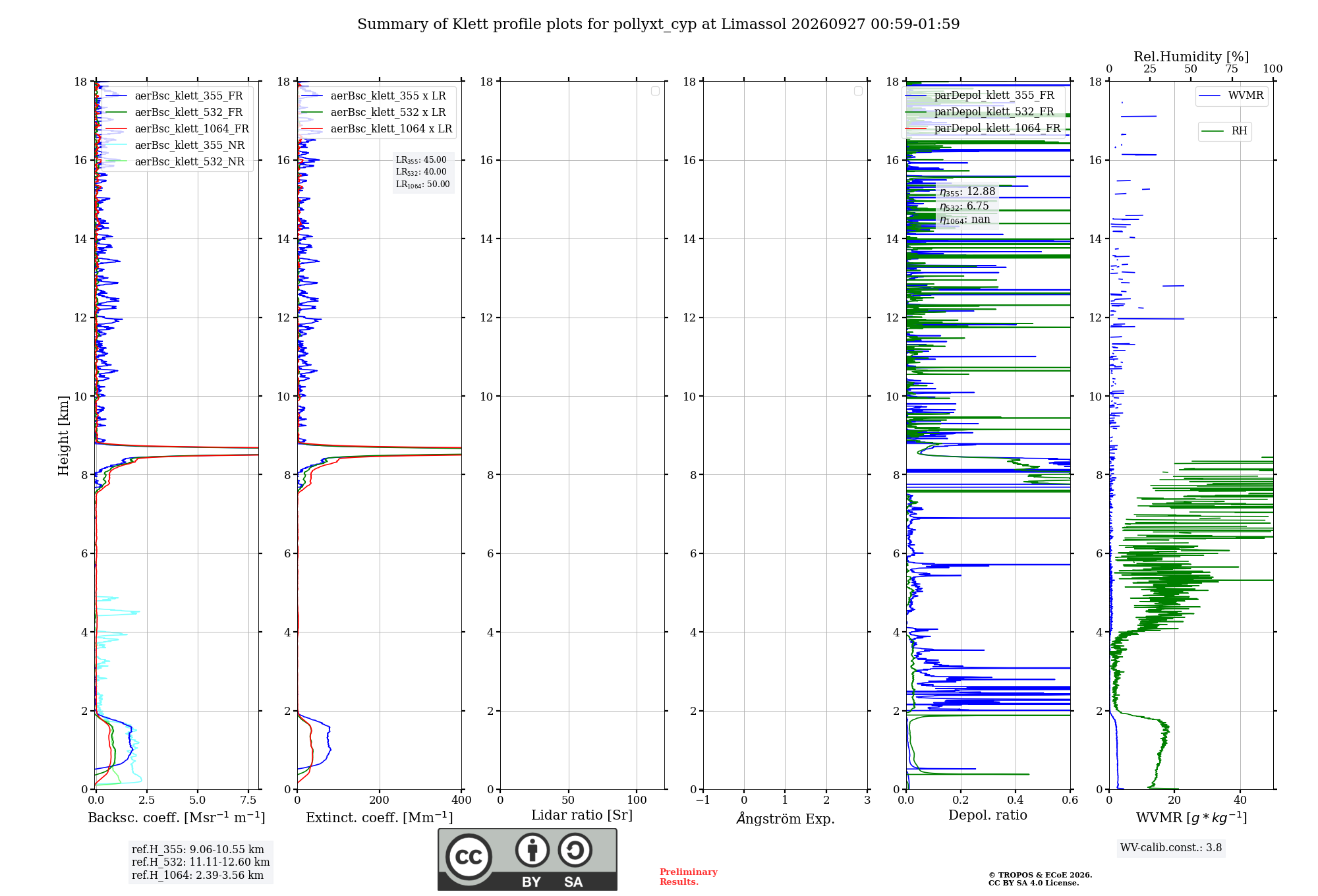This screenshot has width=1318, height=896.
Task: Click the Extinct. coeff. axis label
Action: pyautogui.click(x=380, y=818)
